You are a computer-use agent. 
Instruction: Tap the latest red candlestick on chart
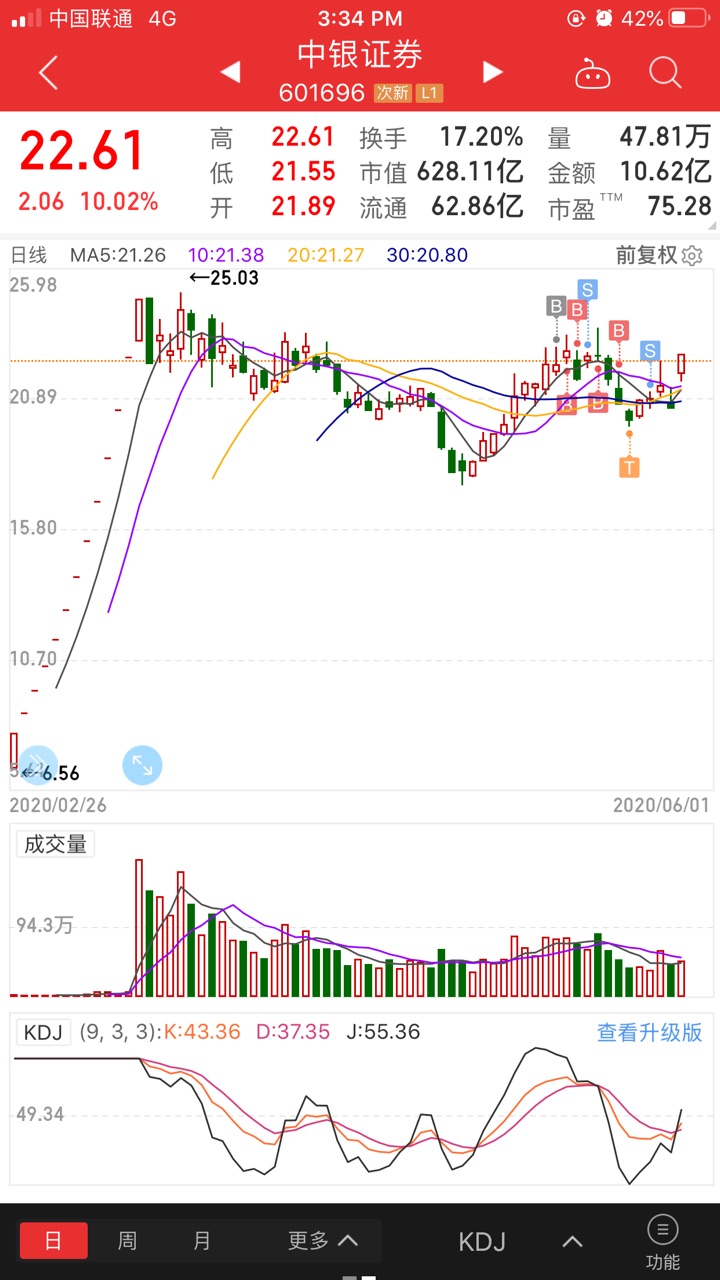point(681,366)
